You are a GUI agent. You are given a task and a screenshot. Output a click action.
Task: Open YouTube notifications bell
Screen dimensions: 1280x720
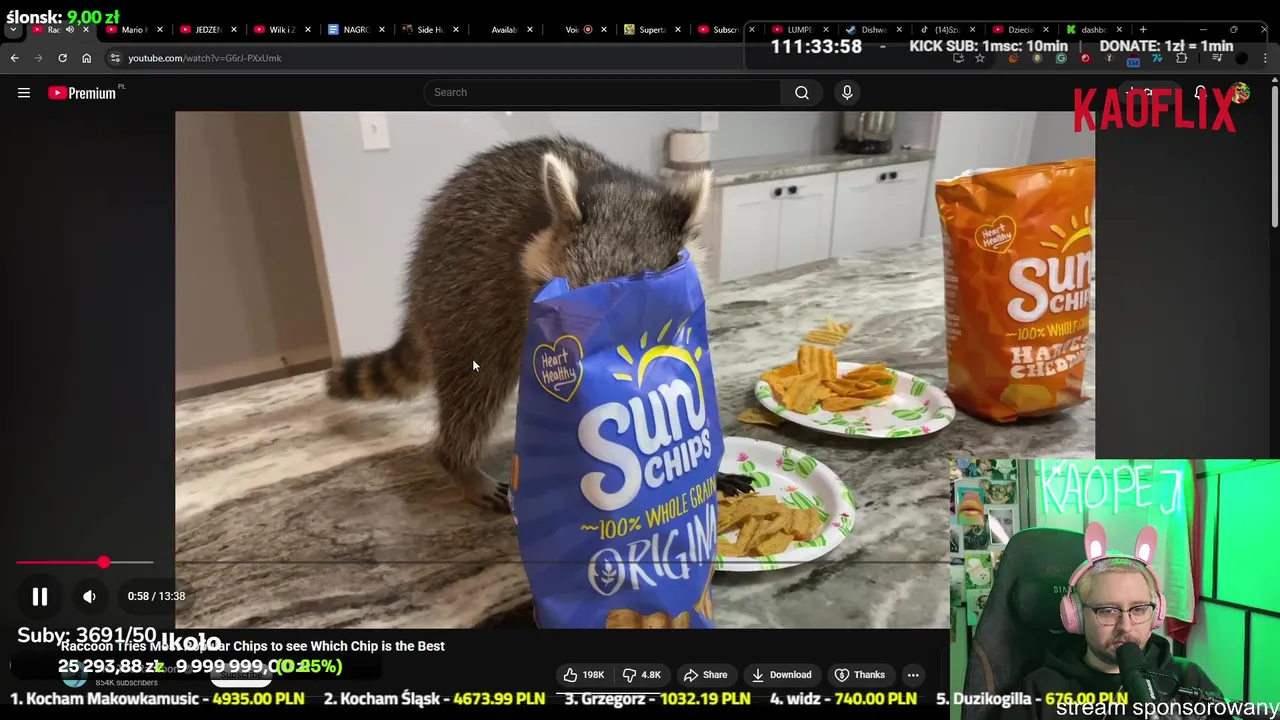1200,93
